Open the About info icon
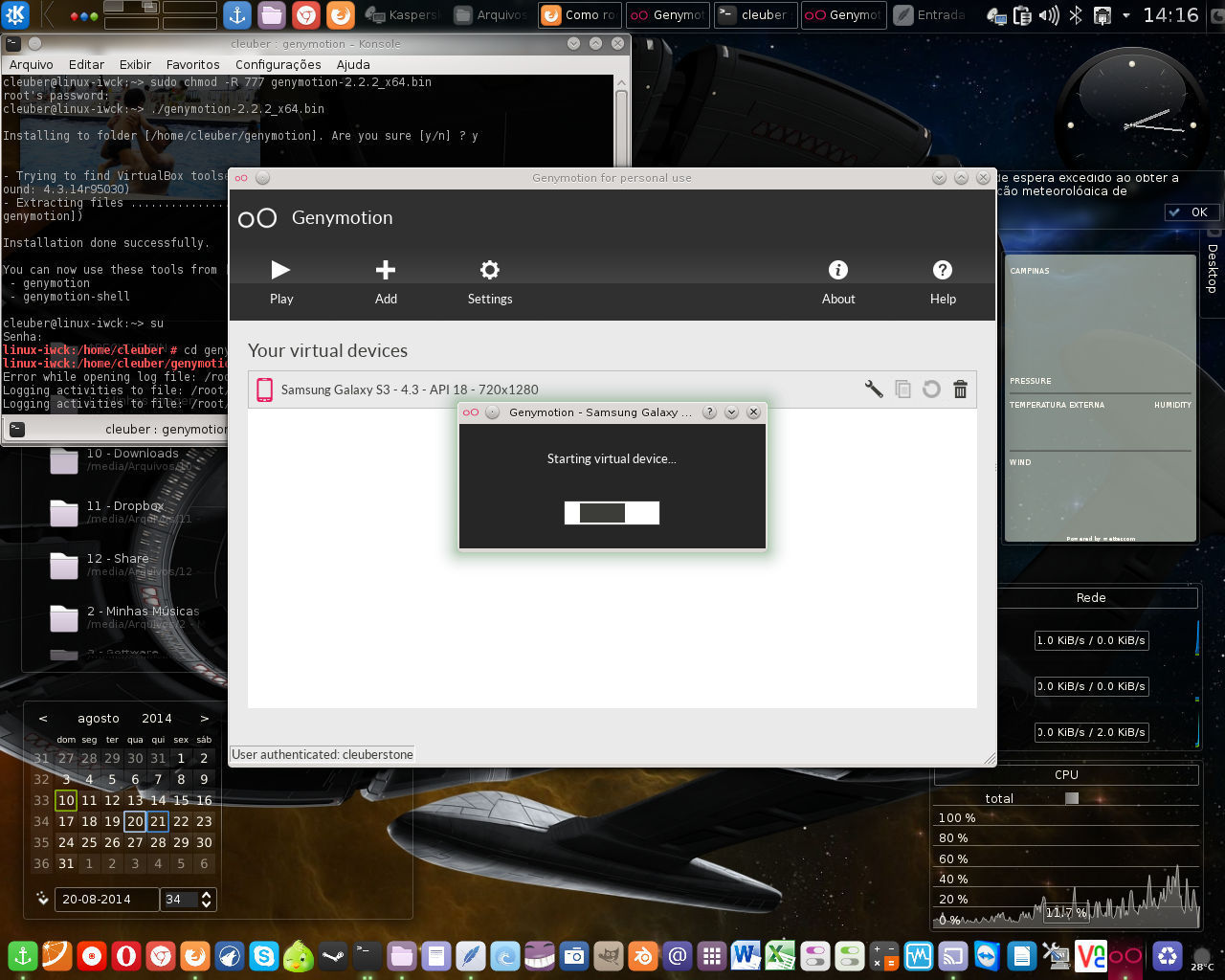Screen dimensions: 1225x980 point(838,271)
